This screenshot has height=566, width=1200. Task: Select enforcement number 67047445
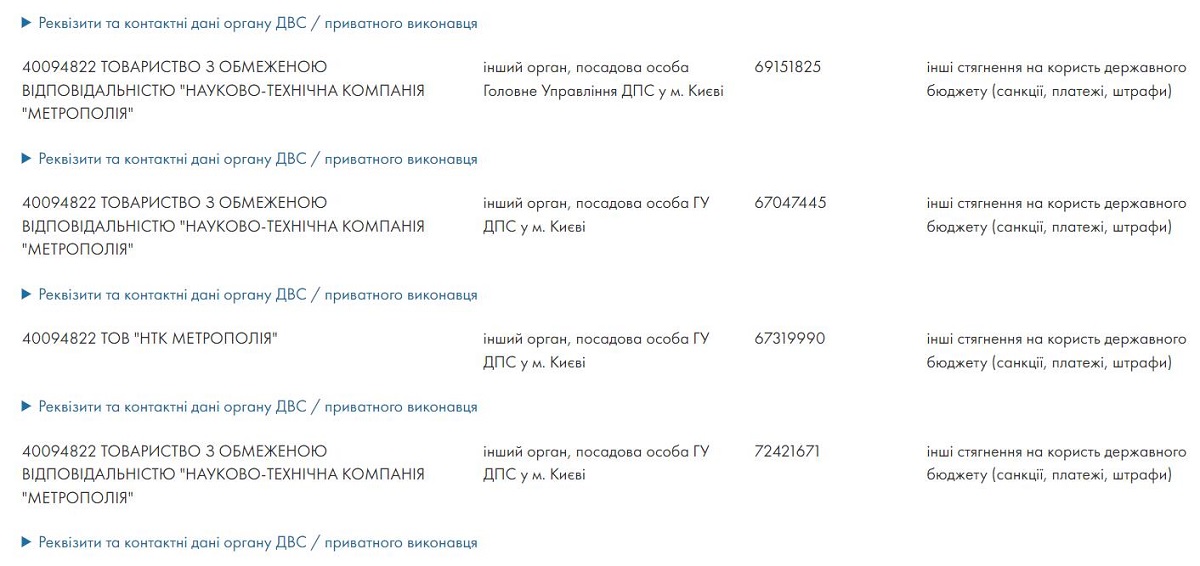click(x=790, y=203)
